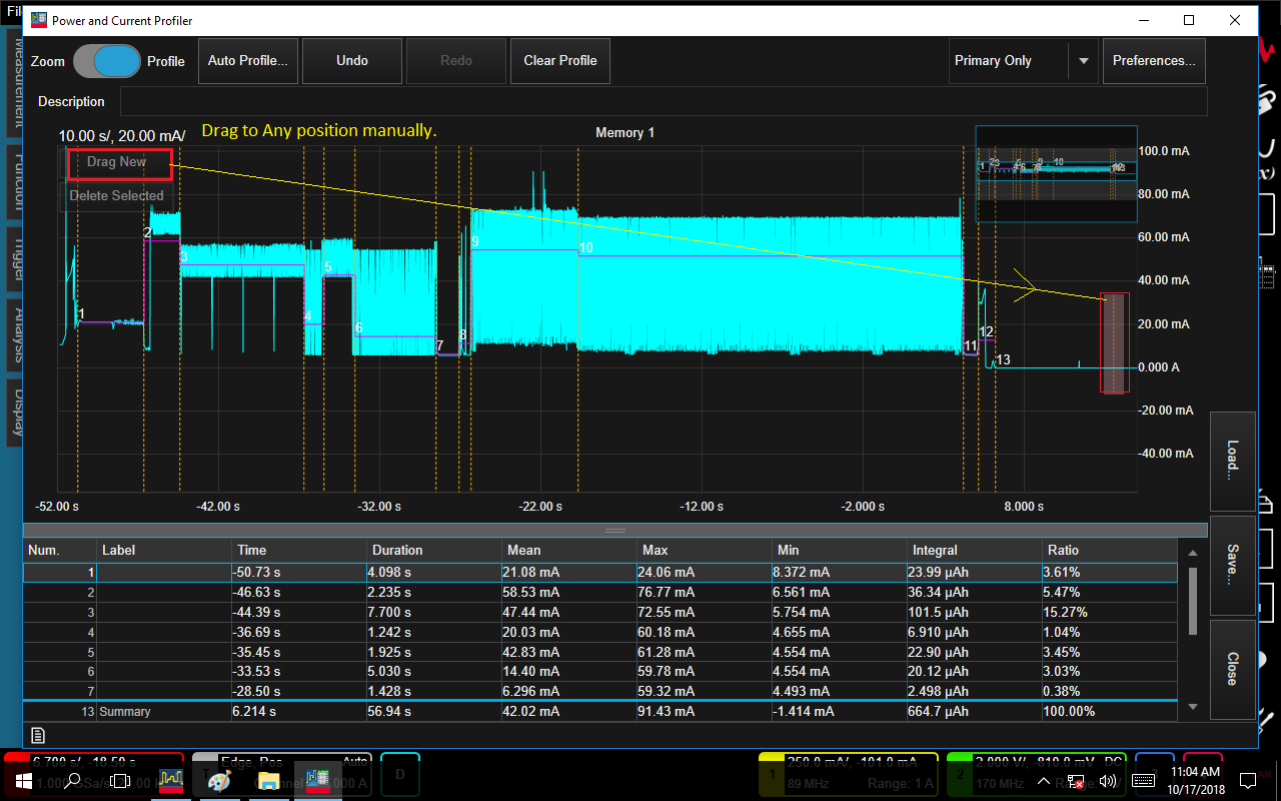The width and height of the screenshot is (1281, 801).
Task: Open Task View from the taskbar
Action: (x=120, y=780)
